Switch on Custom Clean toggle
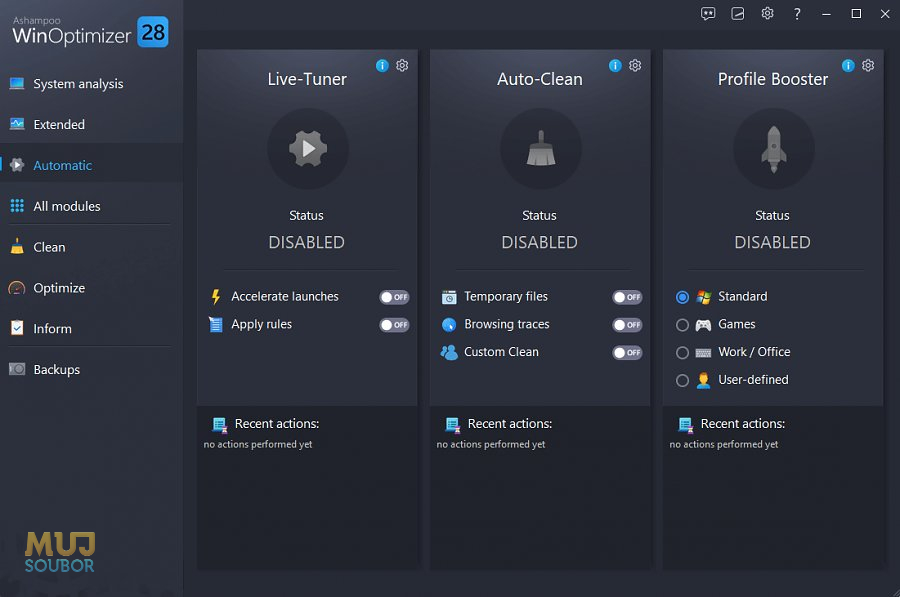900x597 pixels. (627, 352)
